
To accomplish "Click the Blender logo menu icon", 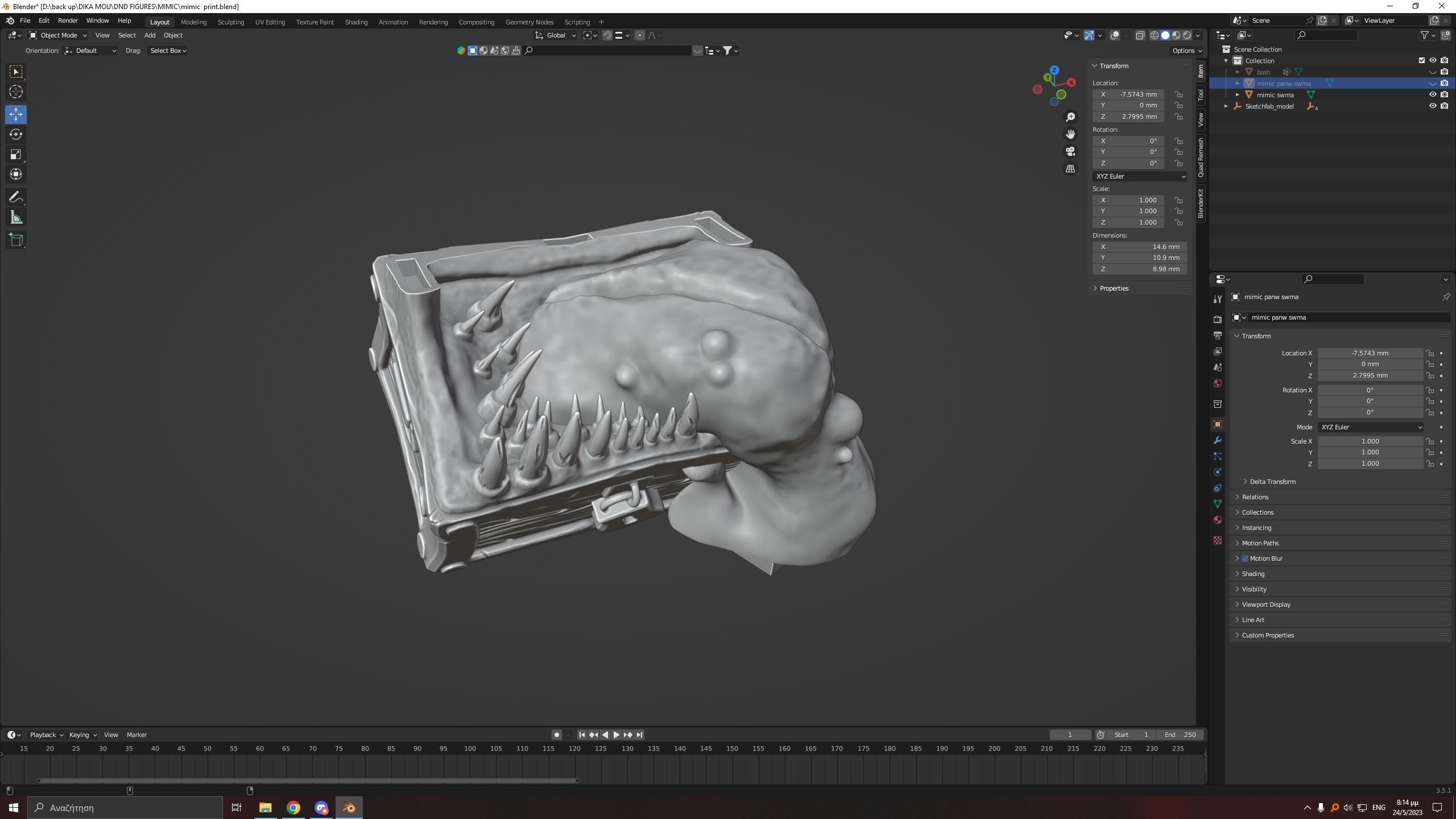I will [x=10, y=20].
